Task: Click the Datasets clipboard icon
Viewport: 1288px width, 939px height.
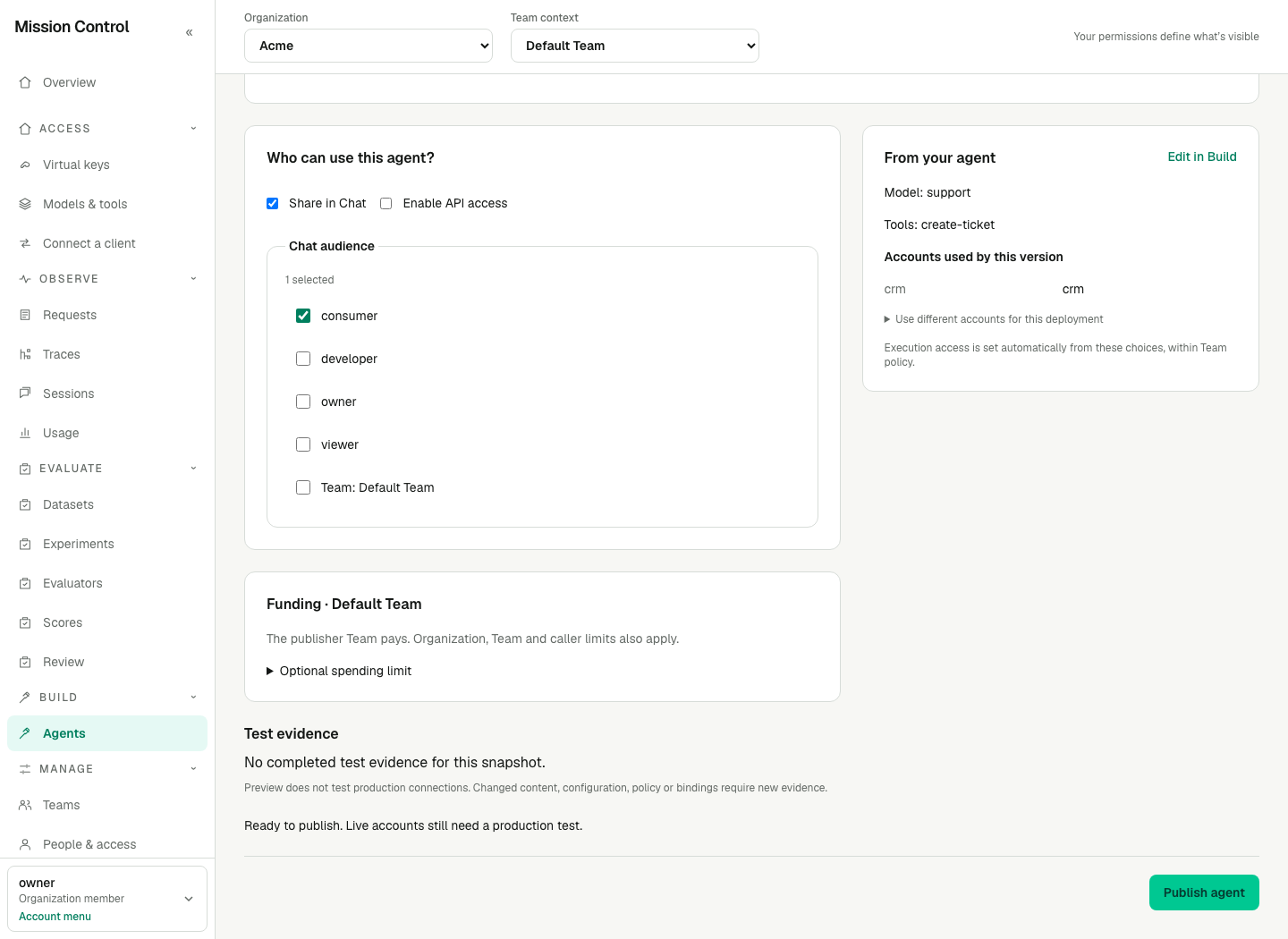Action: coord(25,504)
